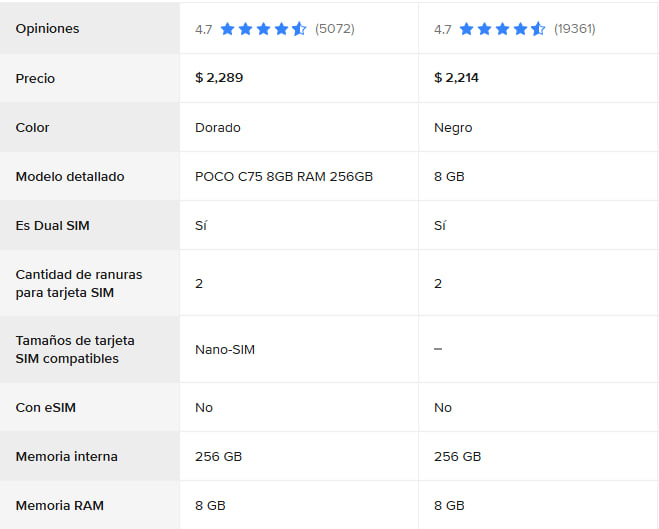Image resolution: width=659 pixels, height=529 pixels.
Task: Click the 4.7 rating number in first column
Action: 203,29
